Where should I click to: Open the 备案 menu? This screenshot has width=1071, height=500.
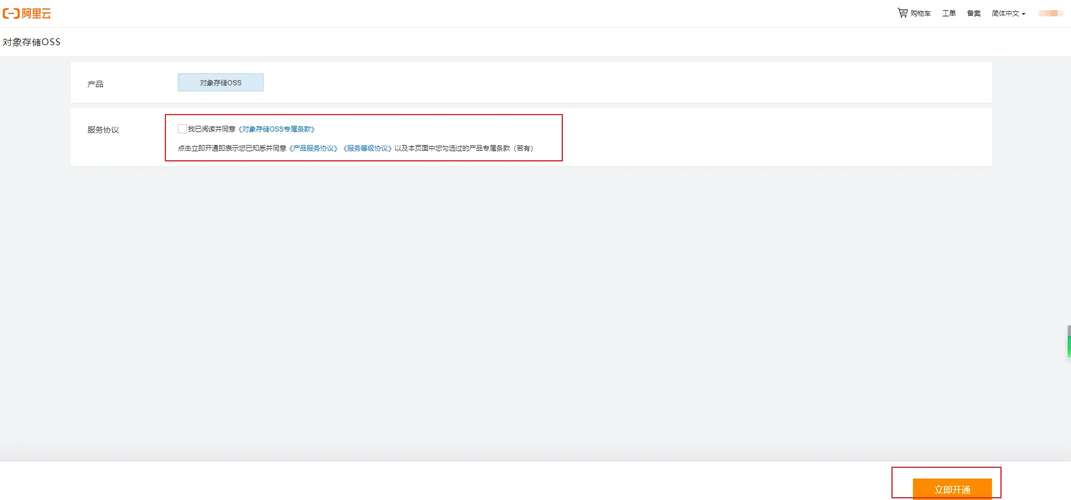click(973, 13)
